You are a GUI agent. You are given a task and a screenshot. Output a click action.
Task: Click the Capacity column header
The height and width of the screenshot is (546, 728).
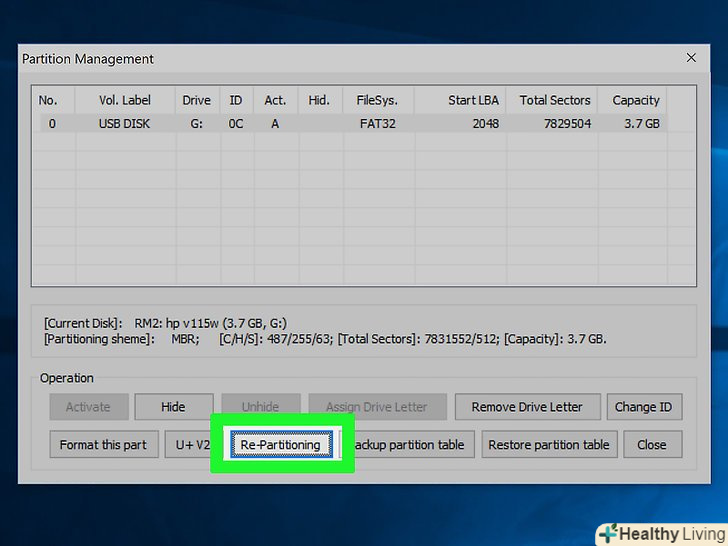click(x=632, y=100)
